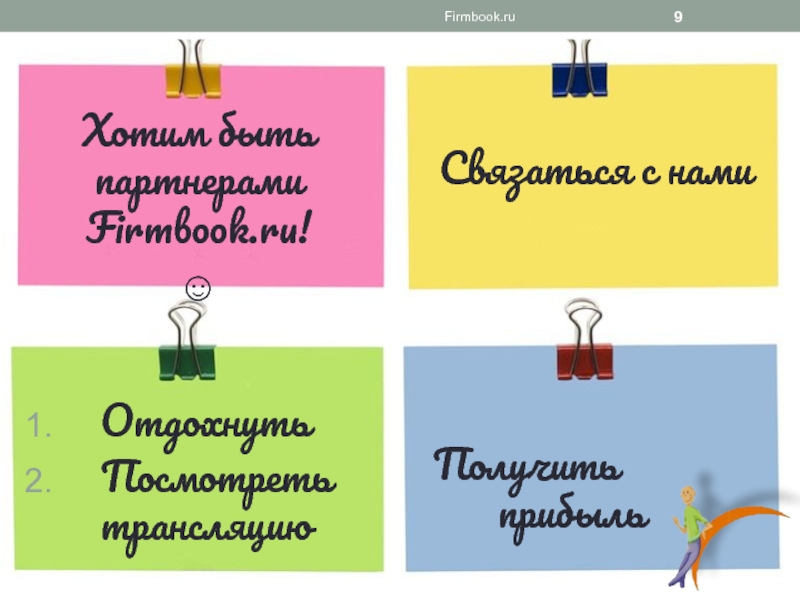Click the text "Связаться с нами"
The width and height of the screenshot is (800, 600).
(x=598, y=172)
